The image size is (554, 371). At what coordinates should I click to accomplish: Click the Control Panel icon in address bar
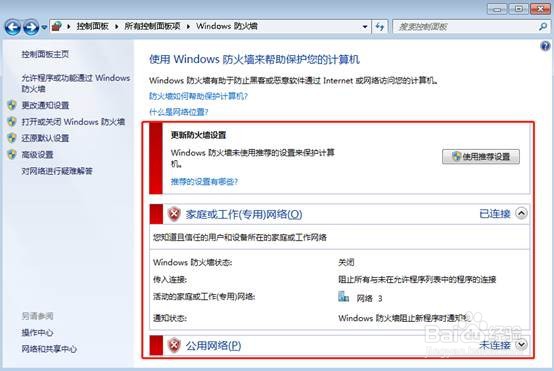[x=57, y=26]
